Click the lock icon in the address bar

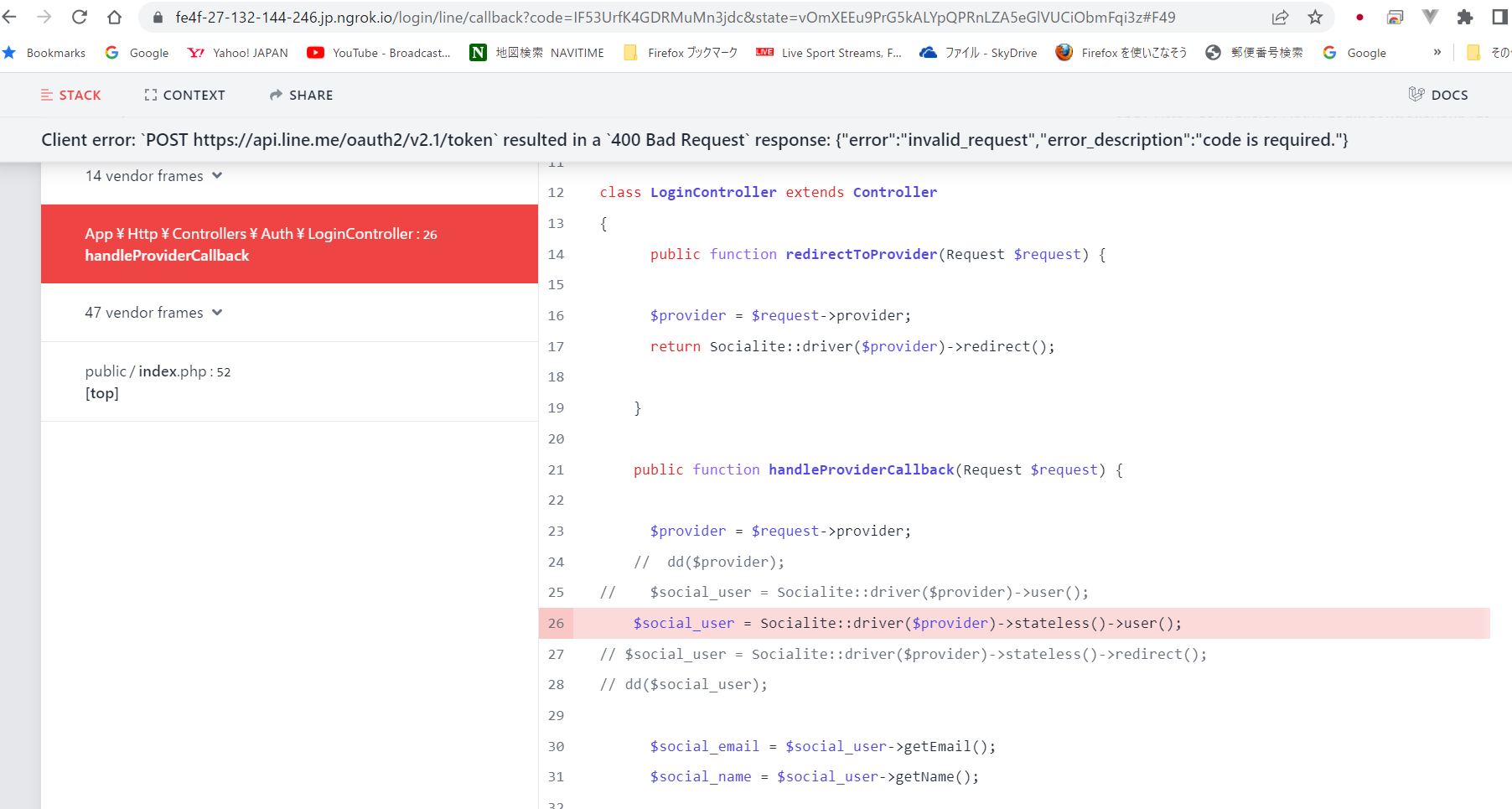pyautogui.click(x=158, y=17)
